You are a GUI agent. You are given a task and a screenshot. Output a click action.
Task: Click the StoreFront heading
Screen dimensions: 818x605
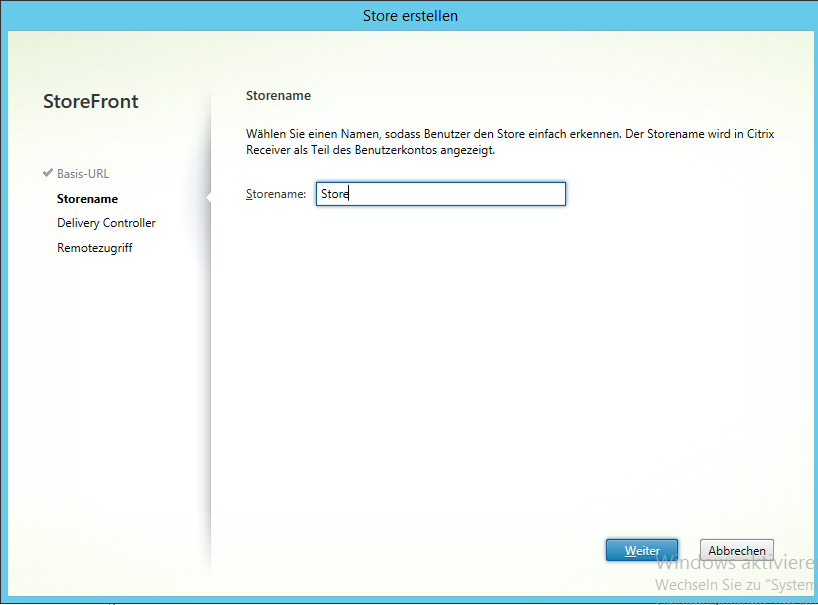pyautogui.click(x=91, y=101)
